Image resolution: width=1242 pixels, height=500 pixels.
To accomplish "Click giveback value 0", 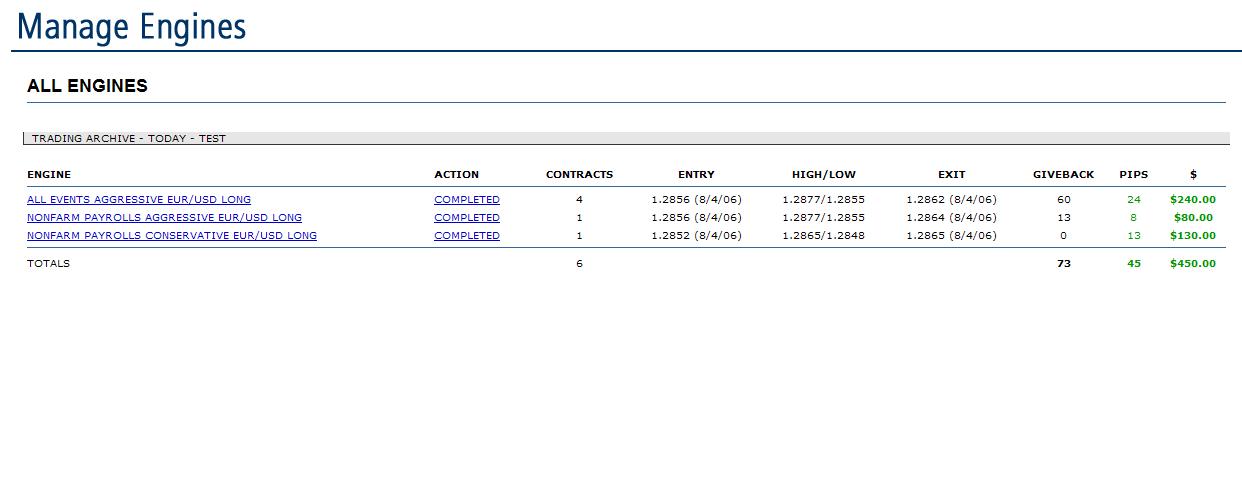I will [1064, 236].
